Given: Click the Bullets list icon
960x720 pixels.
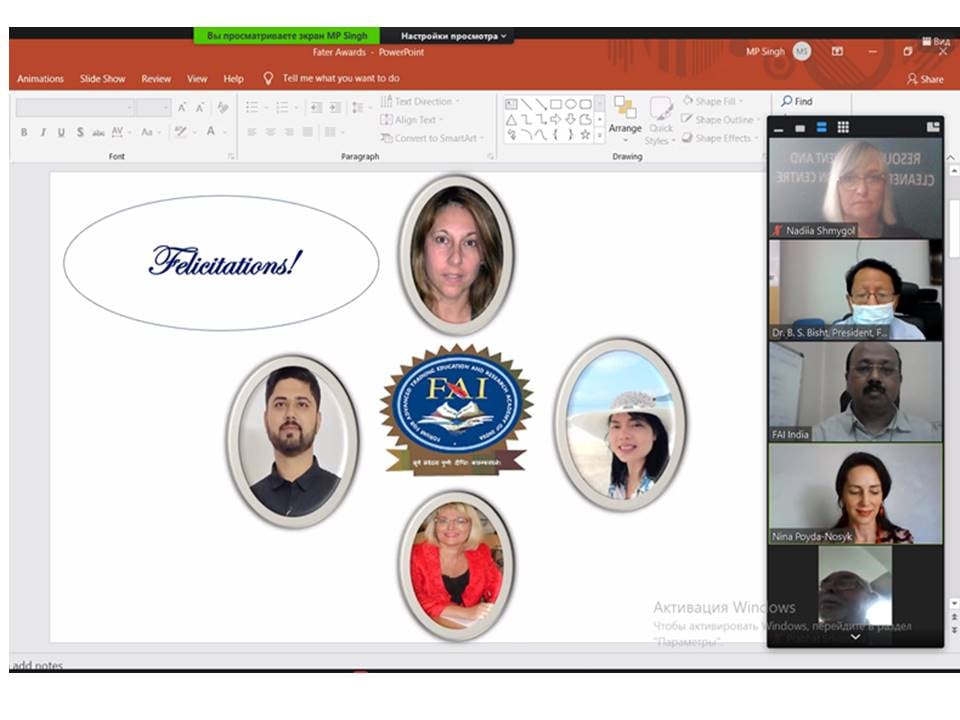Looking at the screenshot, I should click(252, 107).
